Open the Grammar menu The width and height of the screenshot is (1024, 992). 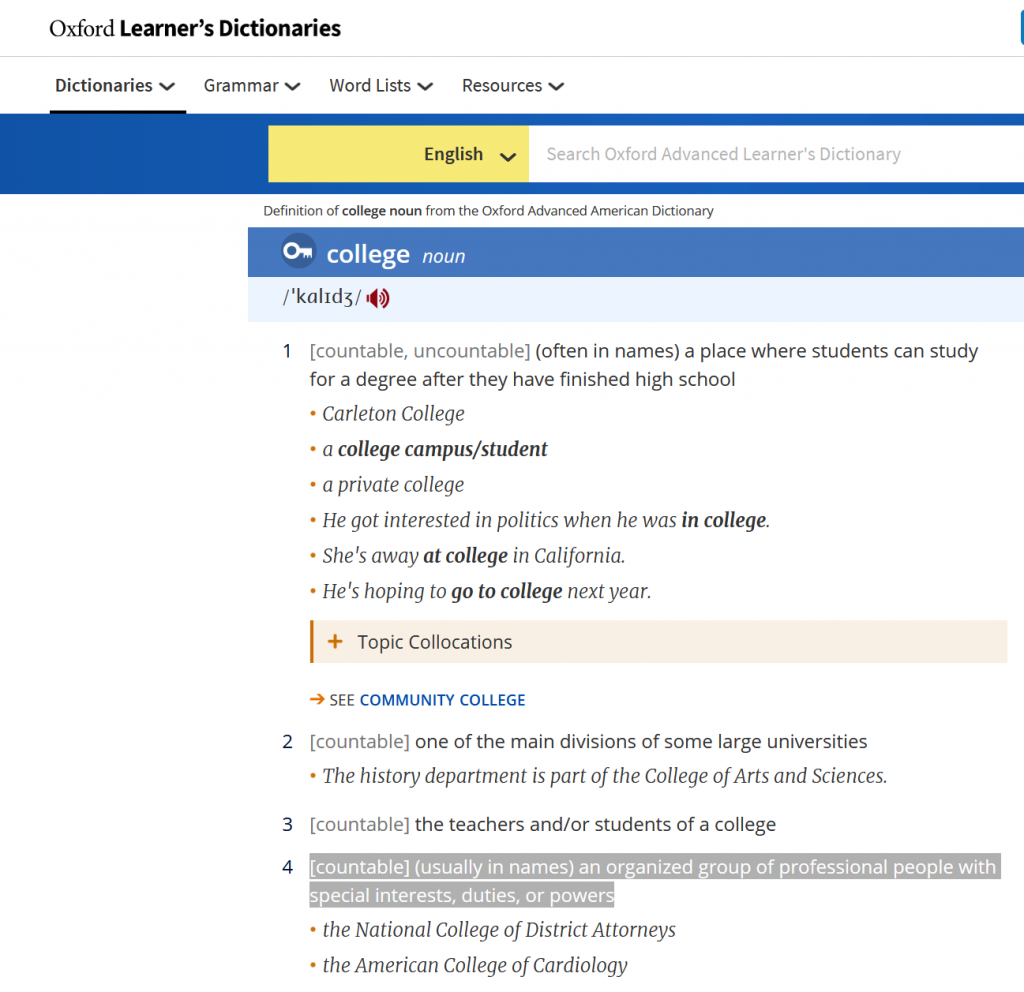tap(252, 86)
